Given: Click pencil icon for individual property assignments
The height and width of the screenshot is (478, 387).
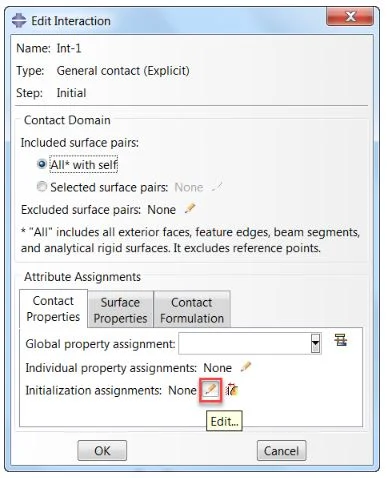Looking at the screenshot, I should pyautogui.click(x=246, y=367).
